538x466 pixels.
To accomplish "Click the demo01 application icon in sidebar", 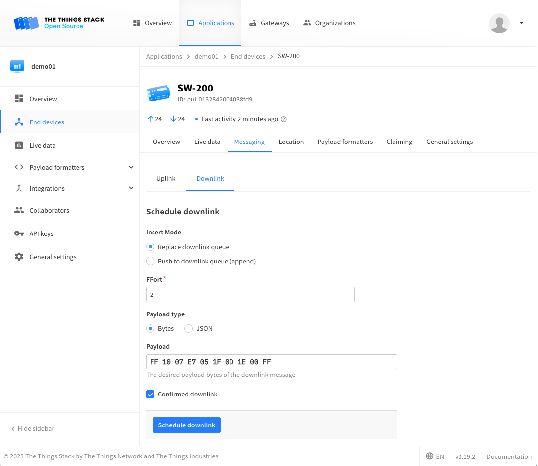I will (x=17, y=66).
